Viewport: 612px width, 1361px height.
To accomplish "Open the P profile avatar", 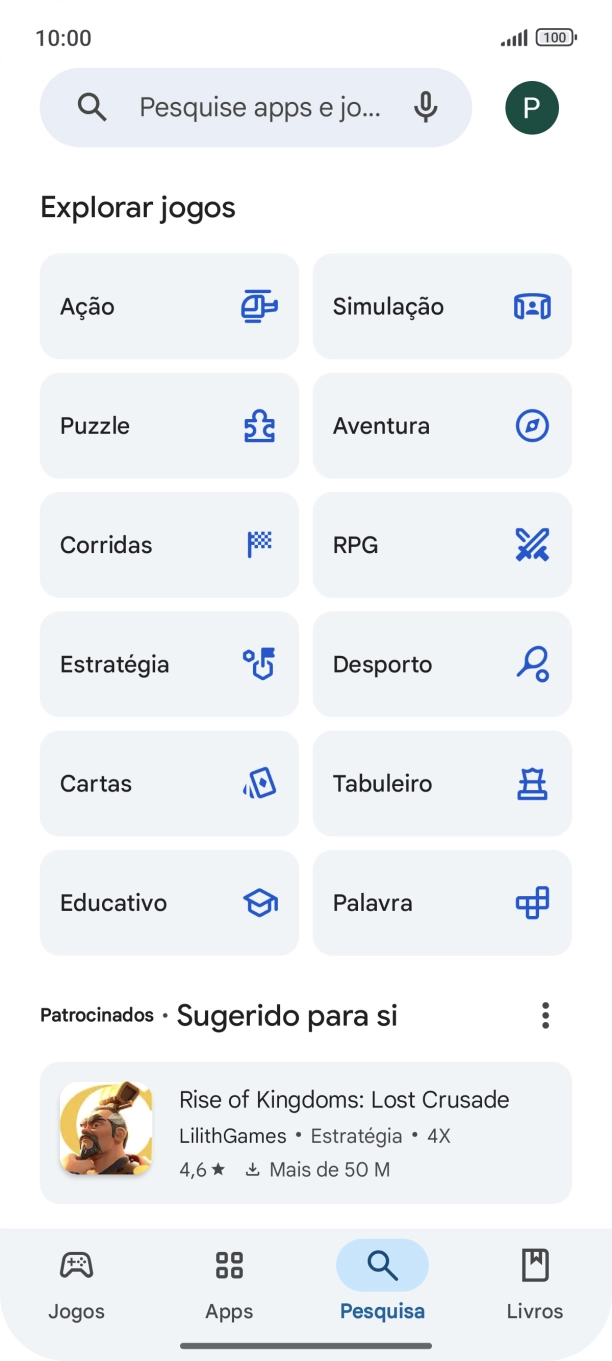I will coord(531,107).
